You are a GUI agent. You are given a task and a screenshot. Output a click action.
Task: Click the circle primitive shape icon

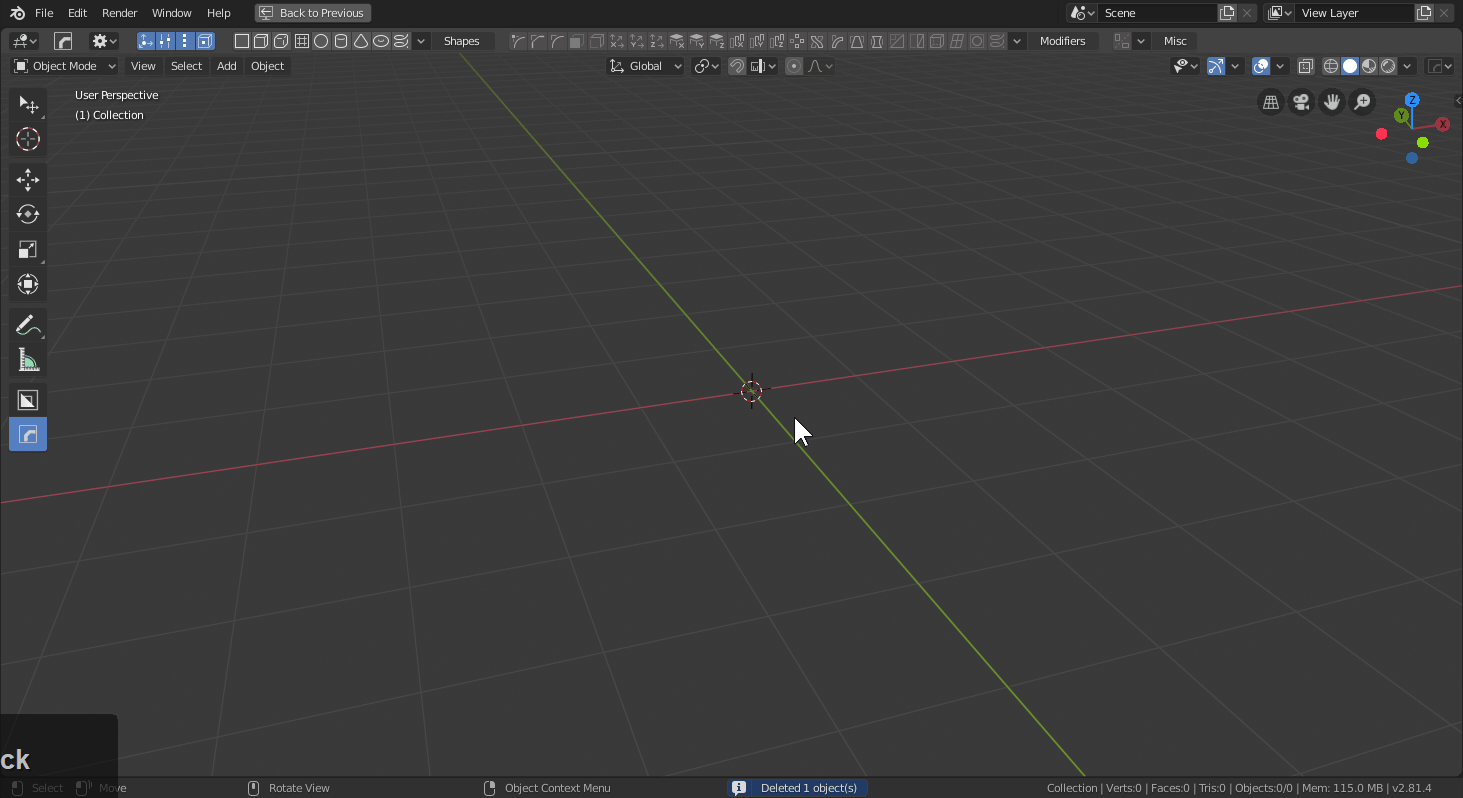321,41
